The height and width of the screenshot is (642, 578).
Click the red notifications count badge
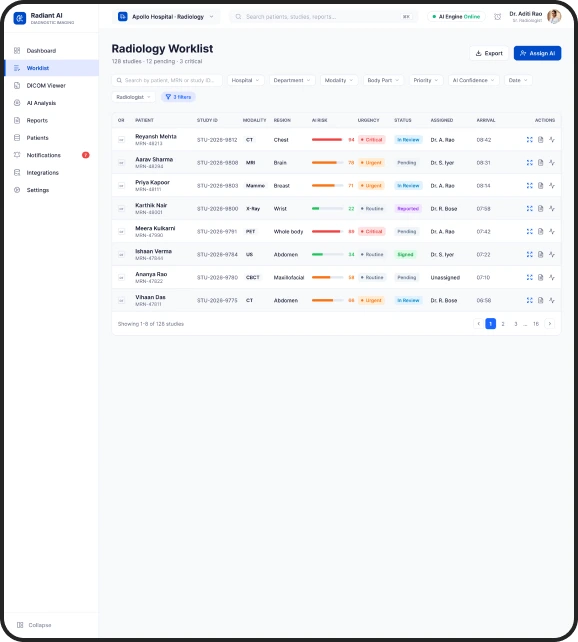pos(86,155)
